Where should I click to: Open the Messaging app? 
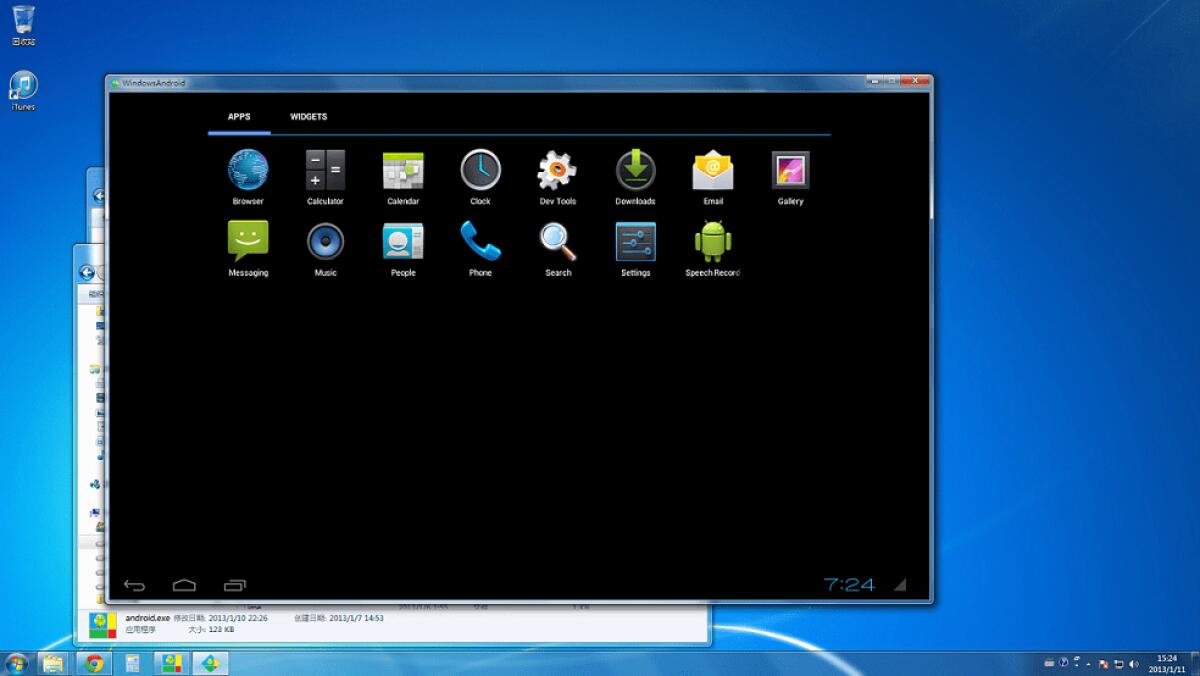(246, 240)
